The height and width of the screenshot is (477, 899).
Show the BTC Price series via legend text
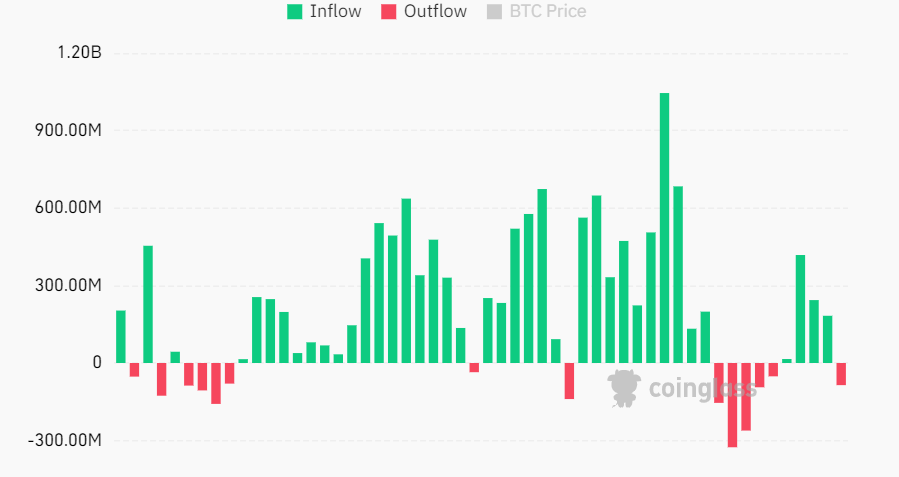click(x=547, y=12)
